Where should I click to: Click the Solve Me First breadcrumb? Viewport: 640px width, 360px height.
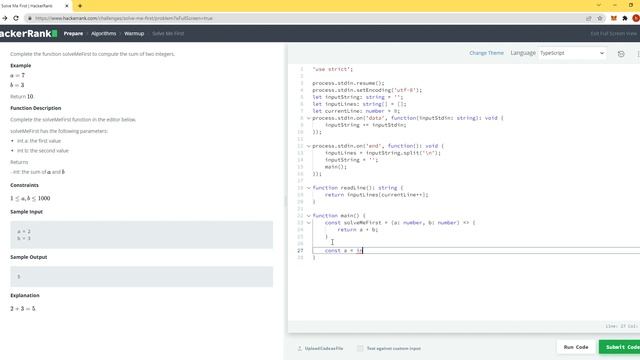168,33
